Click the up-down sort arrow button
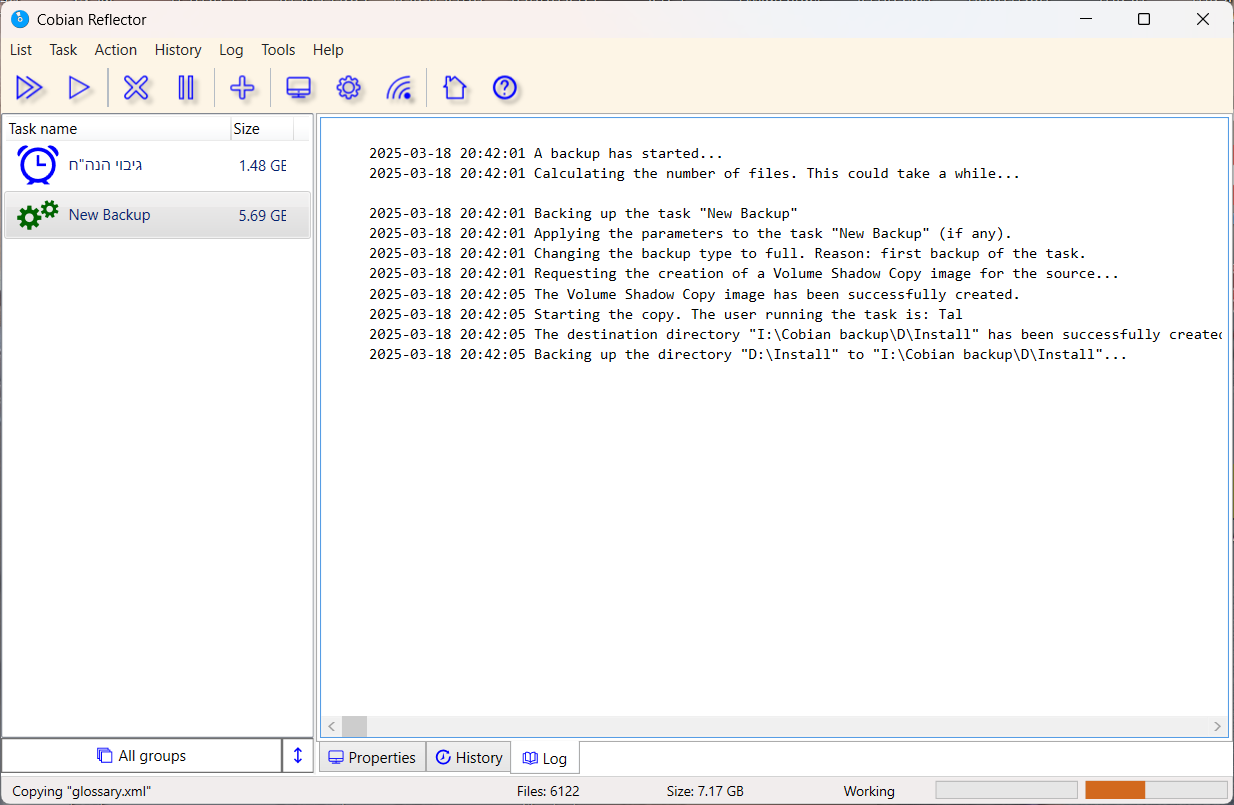 [297, 756]
